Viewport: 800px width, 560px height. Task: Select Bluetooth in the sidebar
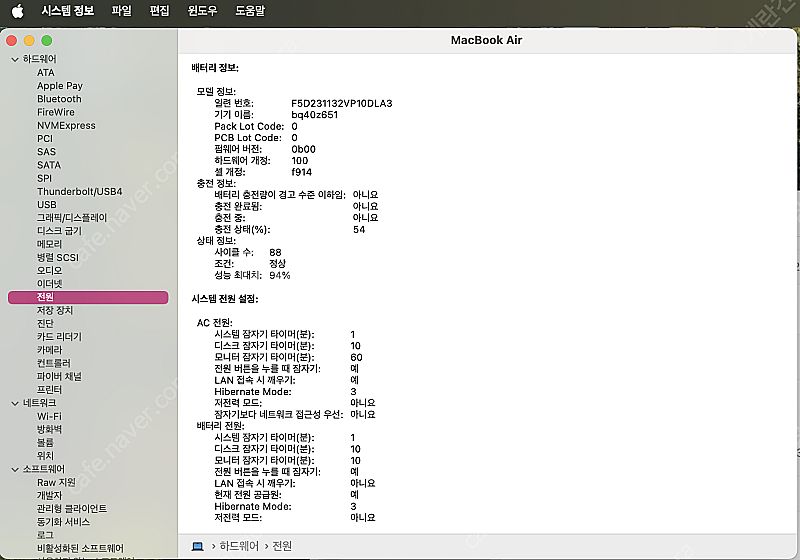[59, 99]
